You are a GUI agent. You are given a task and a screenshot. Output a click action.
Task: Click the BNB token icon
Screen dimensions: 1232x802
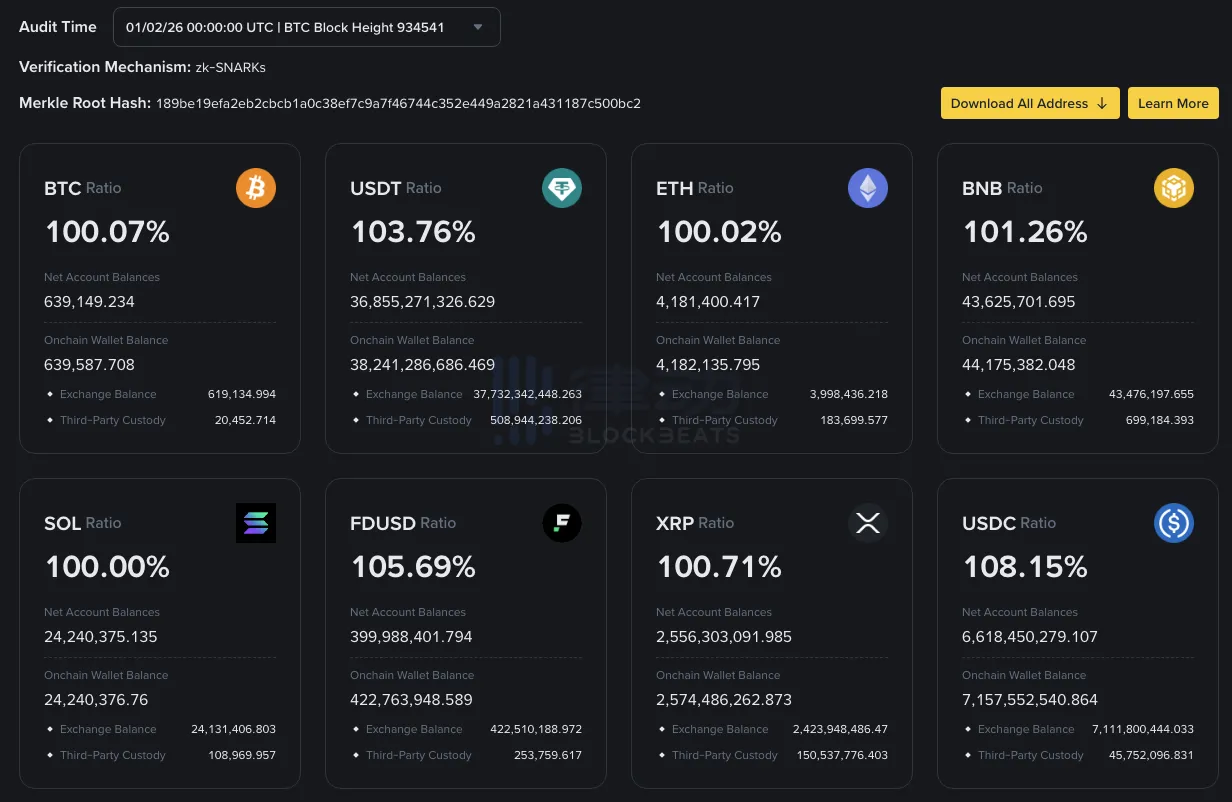coord(1174,187)
